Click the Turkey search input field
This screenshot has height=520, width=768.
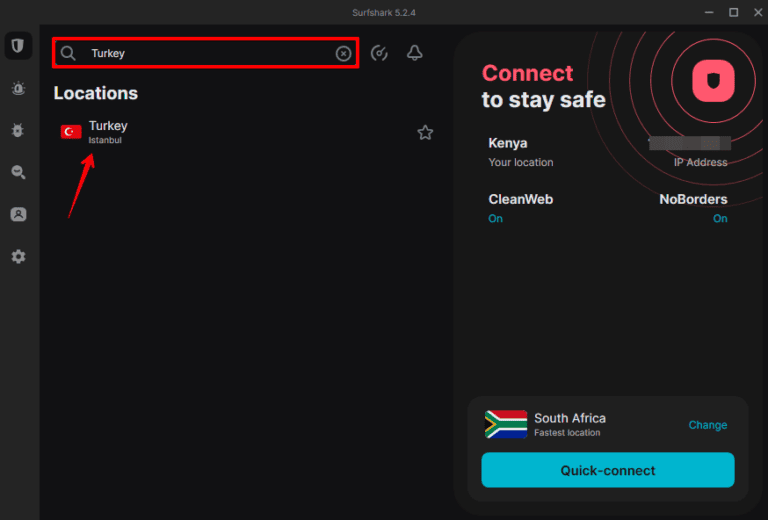[210, 53]
